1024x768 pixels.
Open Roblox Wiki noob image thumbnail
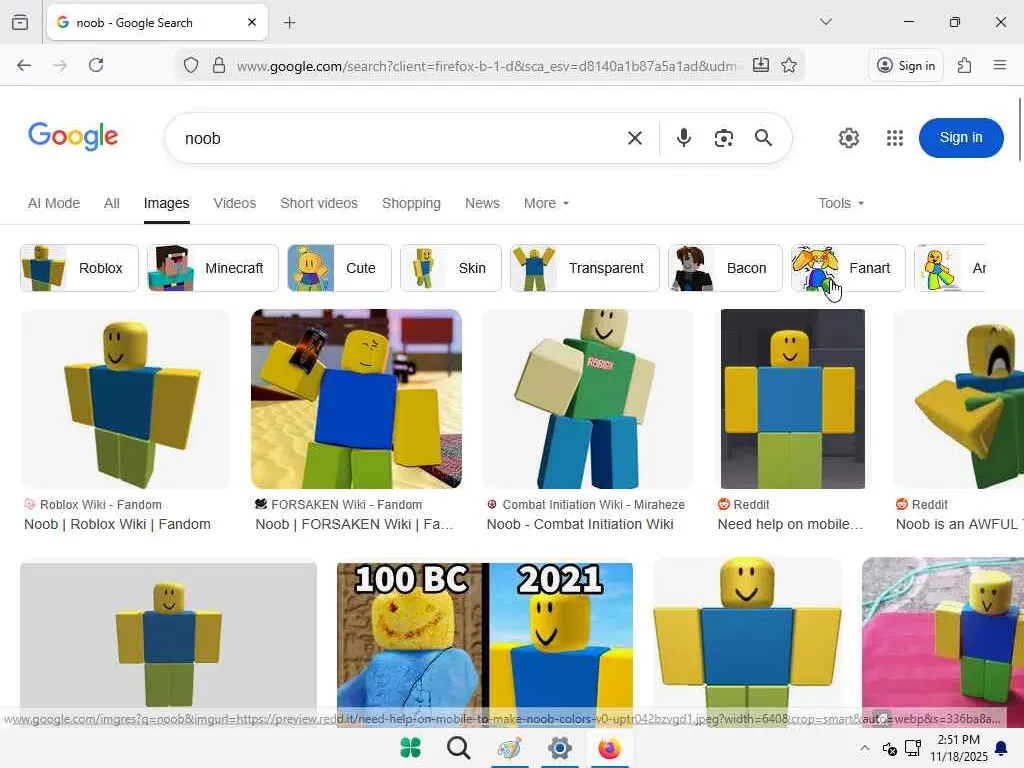125,399
